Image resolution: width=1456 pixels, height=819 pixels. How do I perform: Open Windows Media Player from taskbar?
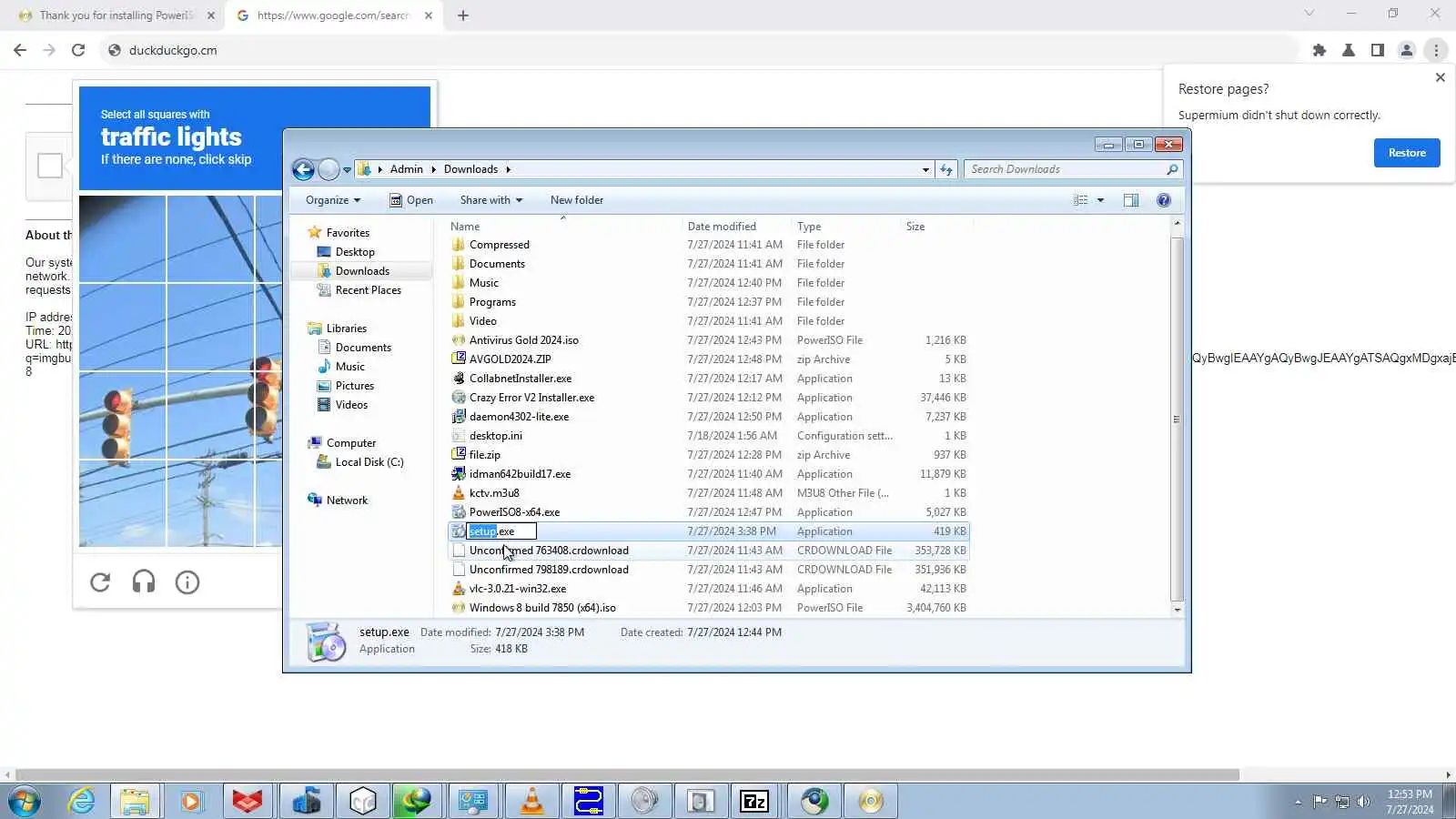point(191,801)
